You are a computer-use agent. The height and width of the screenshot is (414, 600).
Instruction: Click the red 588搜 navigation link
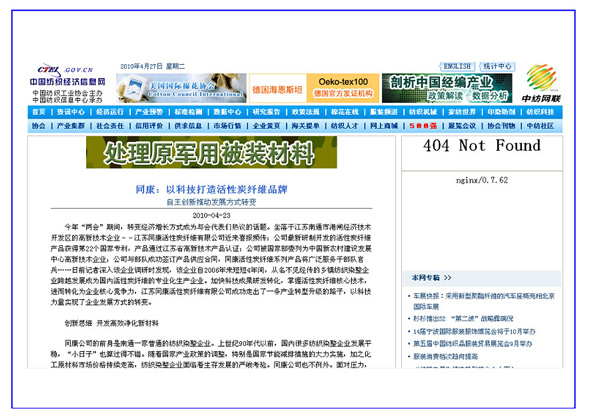point(421,126)
